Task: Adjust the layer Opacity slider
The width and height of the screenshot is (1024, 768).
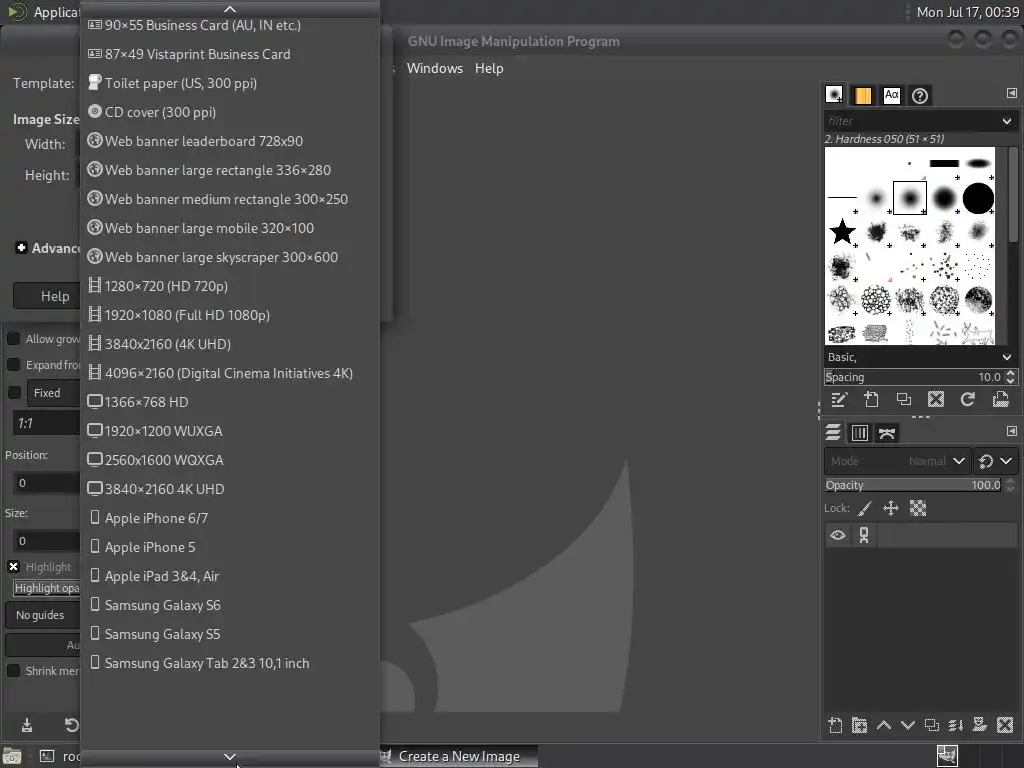Action: (913, 485)
